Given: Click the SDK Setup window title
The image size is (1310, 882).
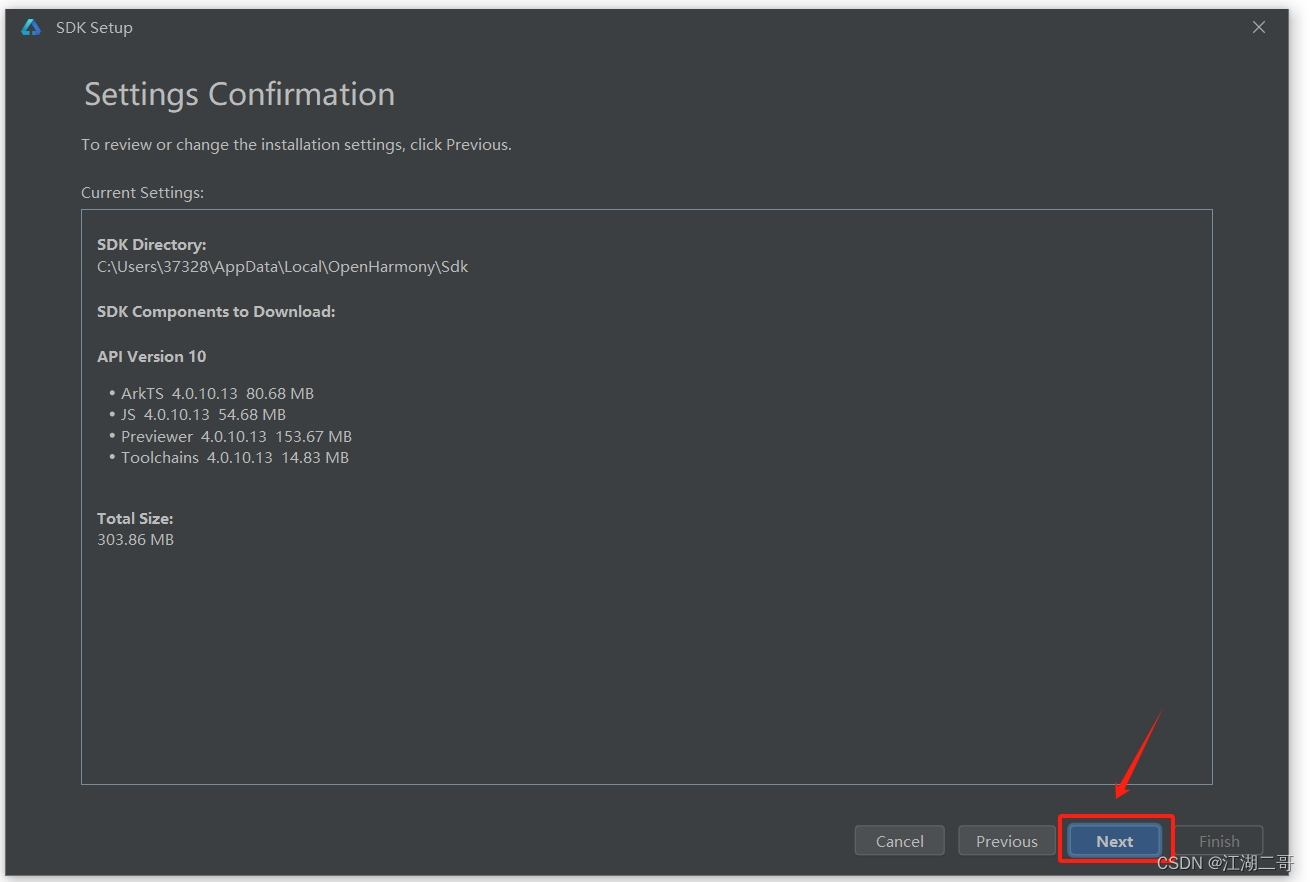Looking at the screenshot, I should [94, 27].
